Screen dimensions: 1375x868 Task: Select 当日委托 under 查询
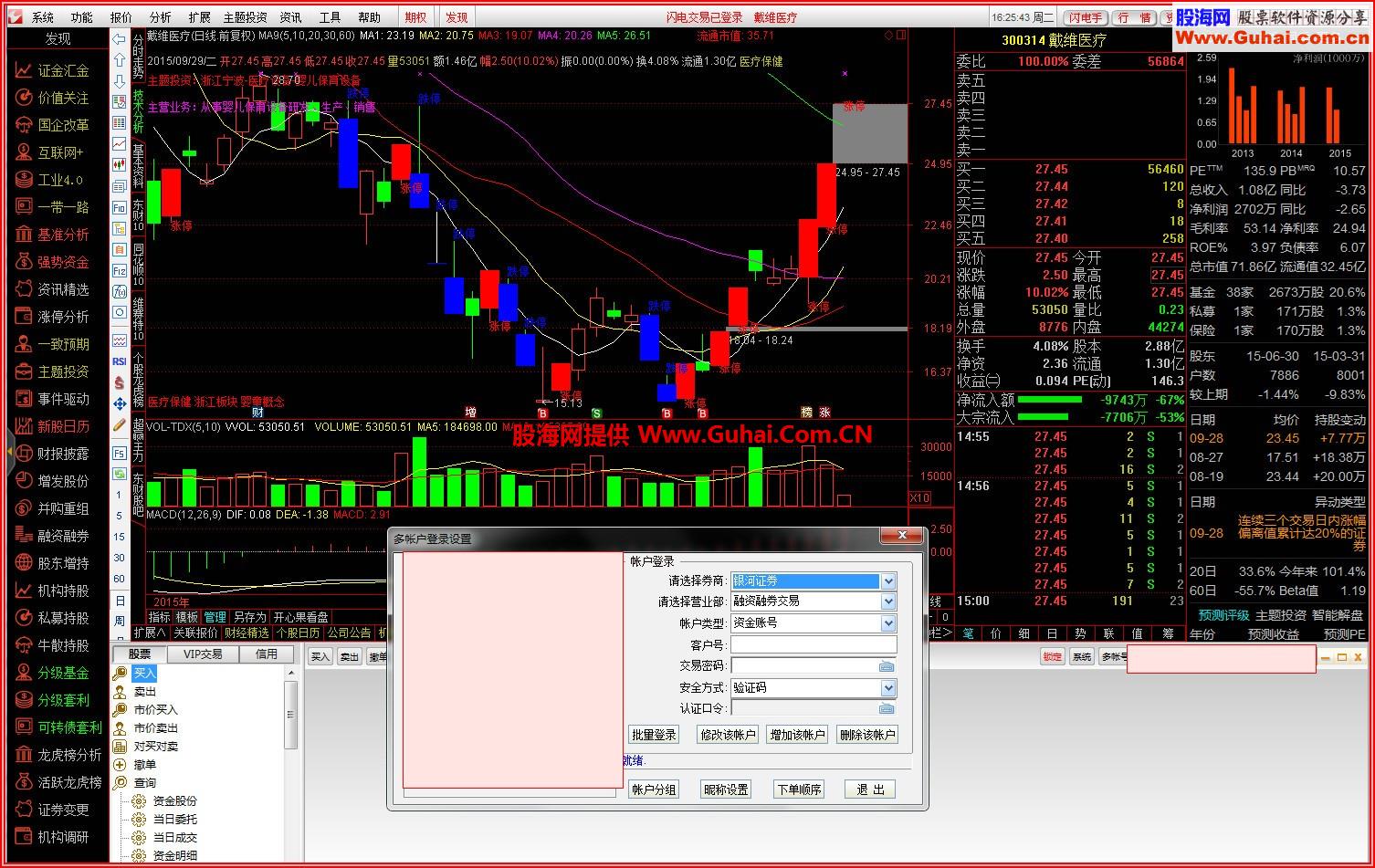click(174, 820)
